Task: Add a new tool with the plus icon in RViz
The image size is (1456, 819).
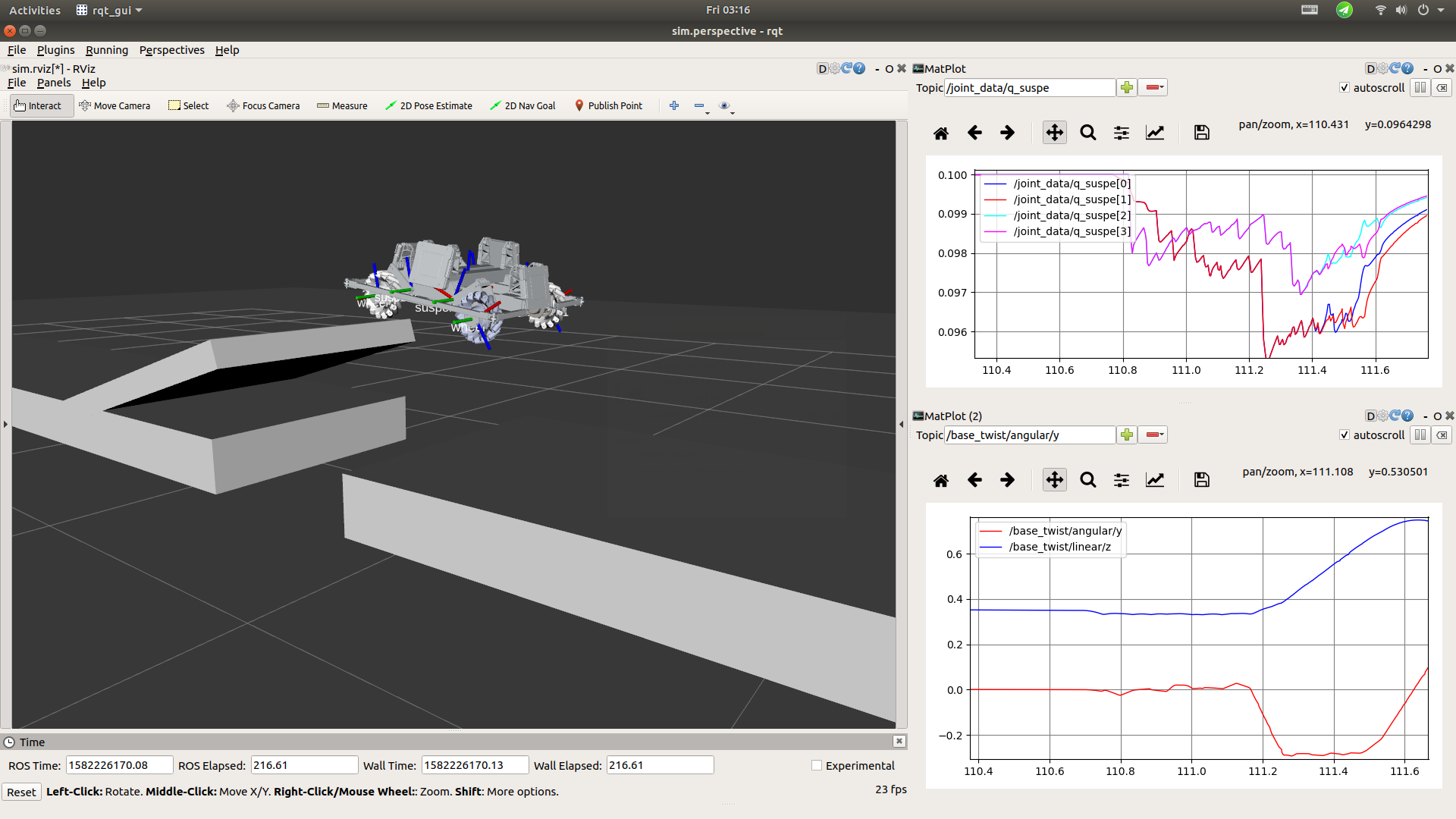Action: pyautogui.click(x=674, y=105)
